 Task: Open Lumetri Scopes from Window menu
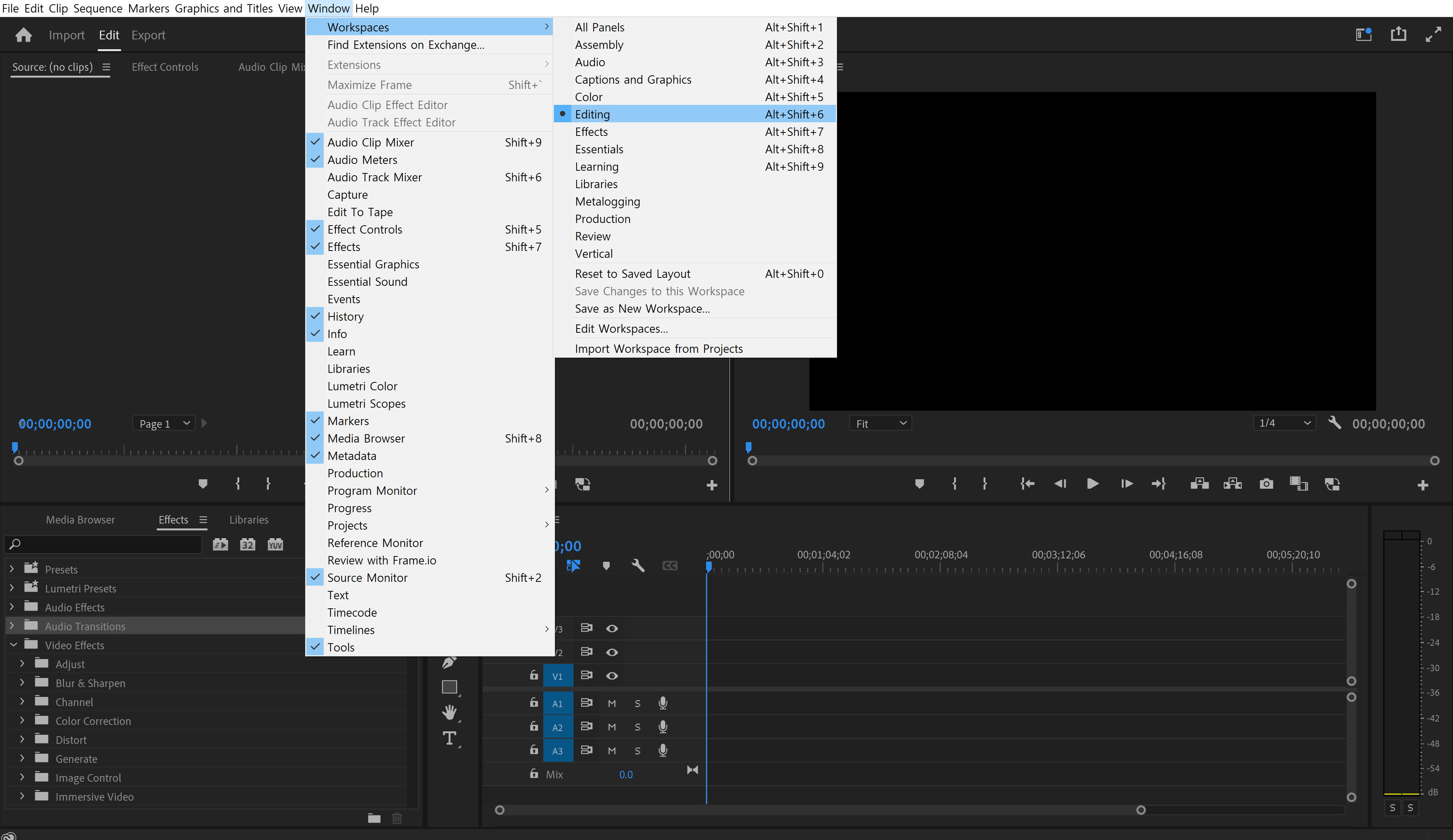366,404
